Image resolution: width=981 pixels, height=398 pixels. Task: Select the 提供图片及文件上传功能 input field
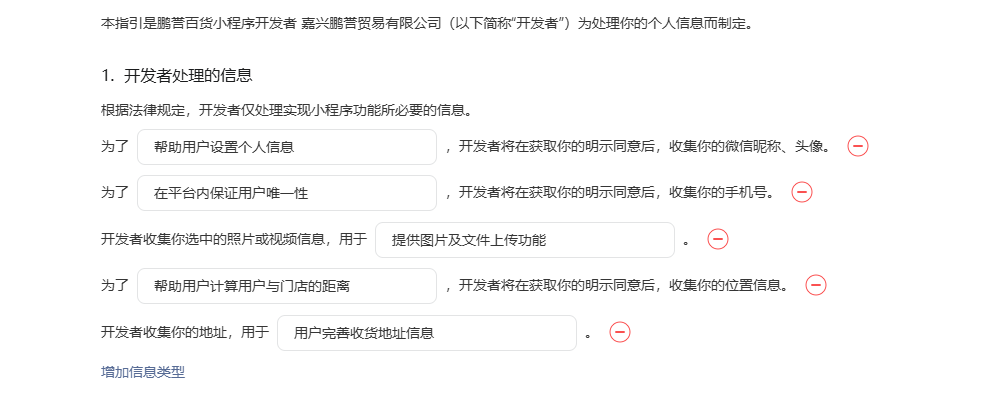tap(525, 240)
